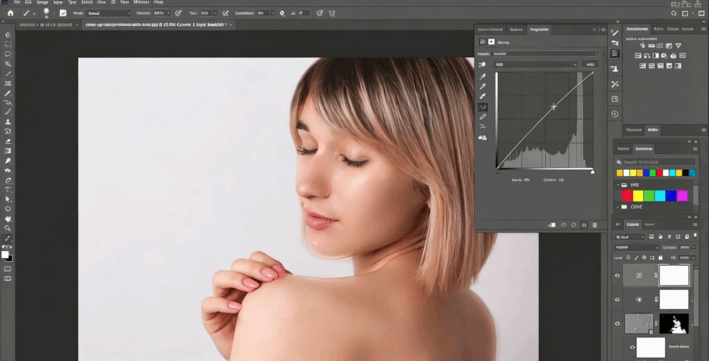The image size is (709, 361).
Task: Pick the black point eyedropper in Curves
Action: pyautogui.click(x=482, y=77)
